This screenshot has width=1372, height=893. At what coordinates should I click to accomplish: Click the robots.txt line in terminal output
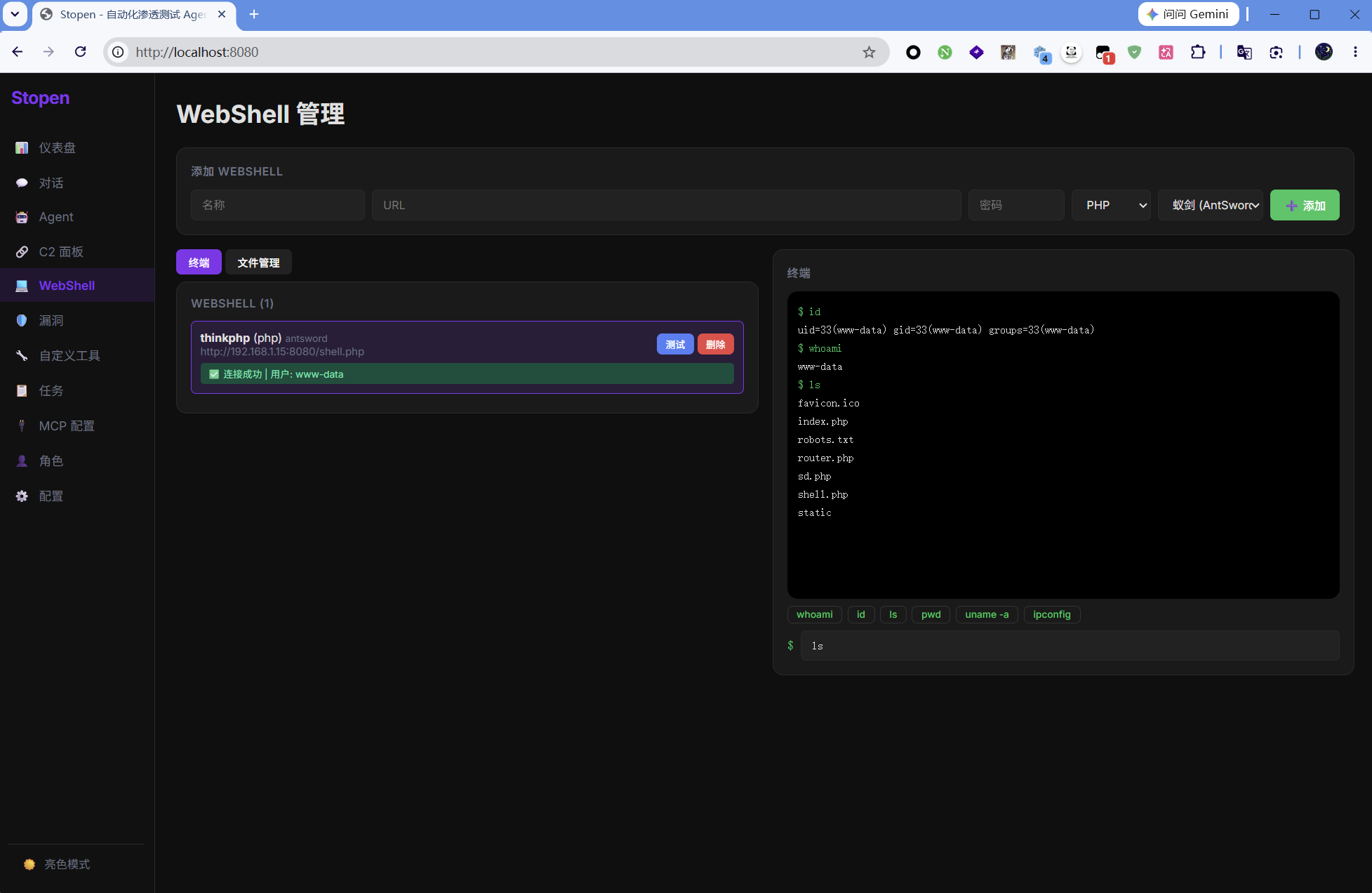825,439
